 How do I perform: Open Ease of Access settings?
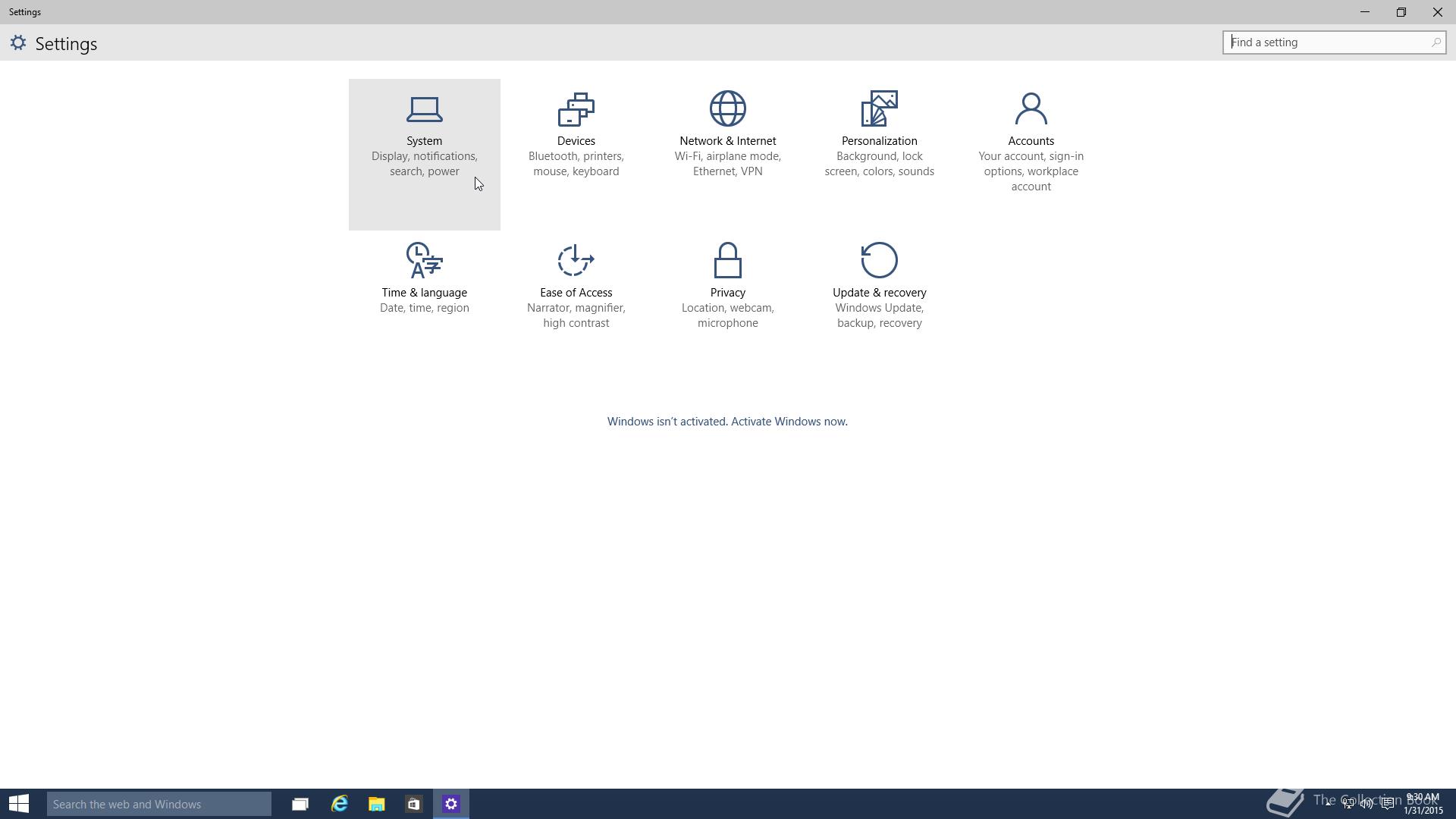pyautogui.click(x=576, y=306)
